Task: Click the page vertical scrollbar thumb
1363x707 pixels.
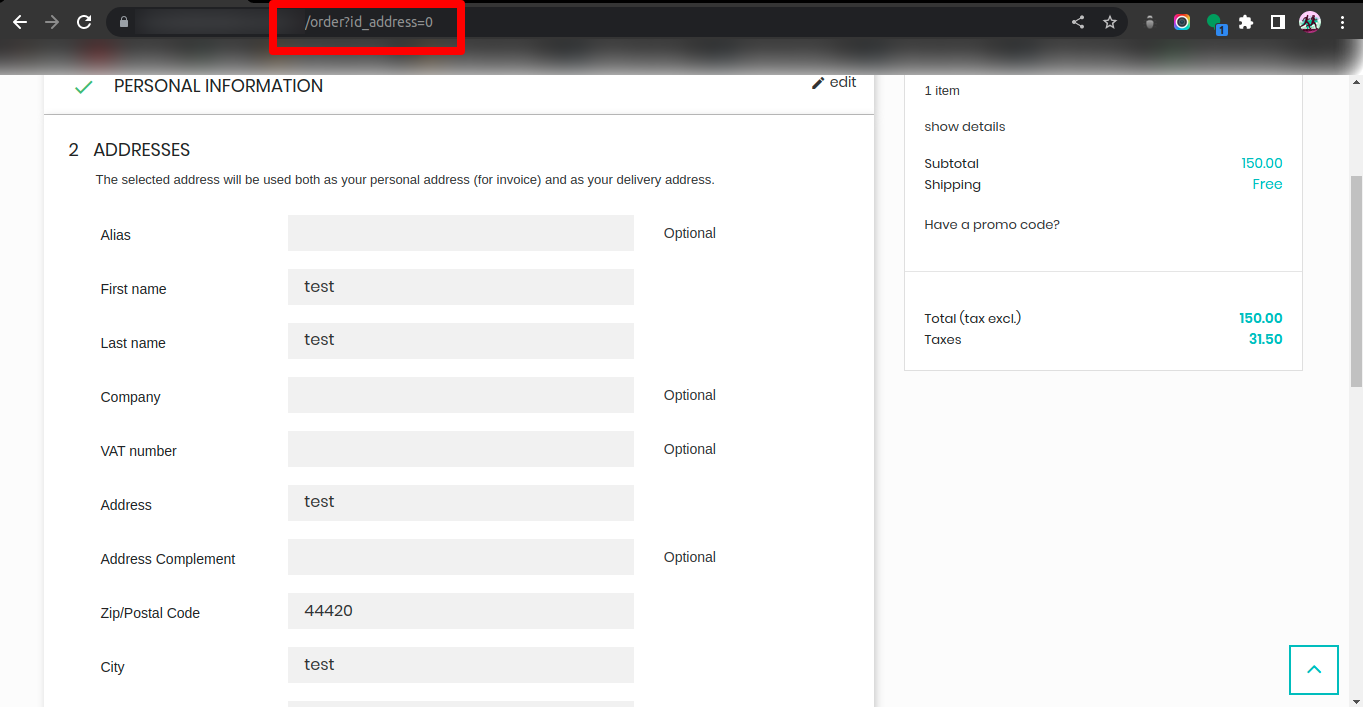Action: [x=1356, y=281]
